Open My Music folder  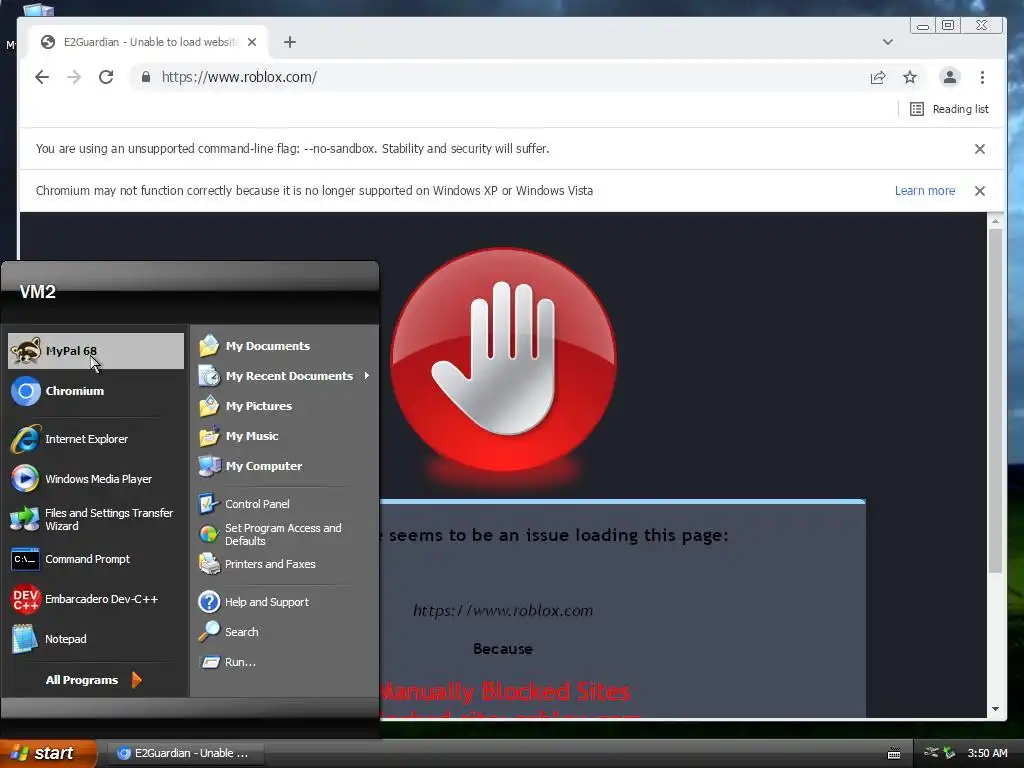pos(284,436)
